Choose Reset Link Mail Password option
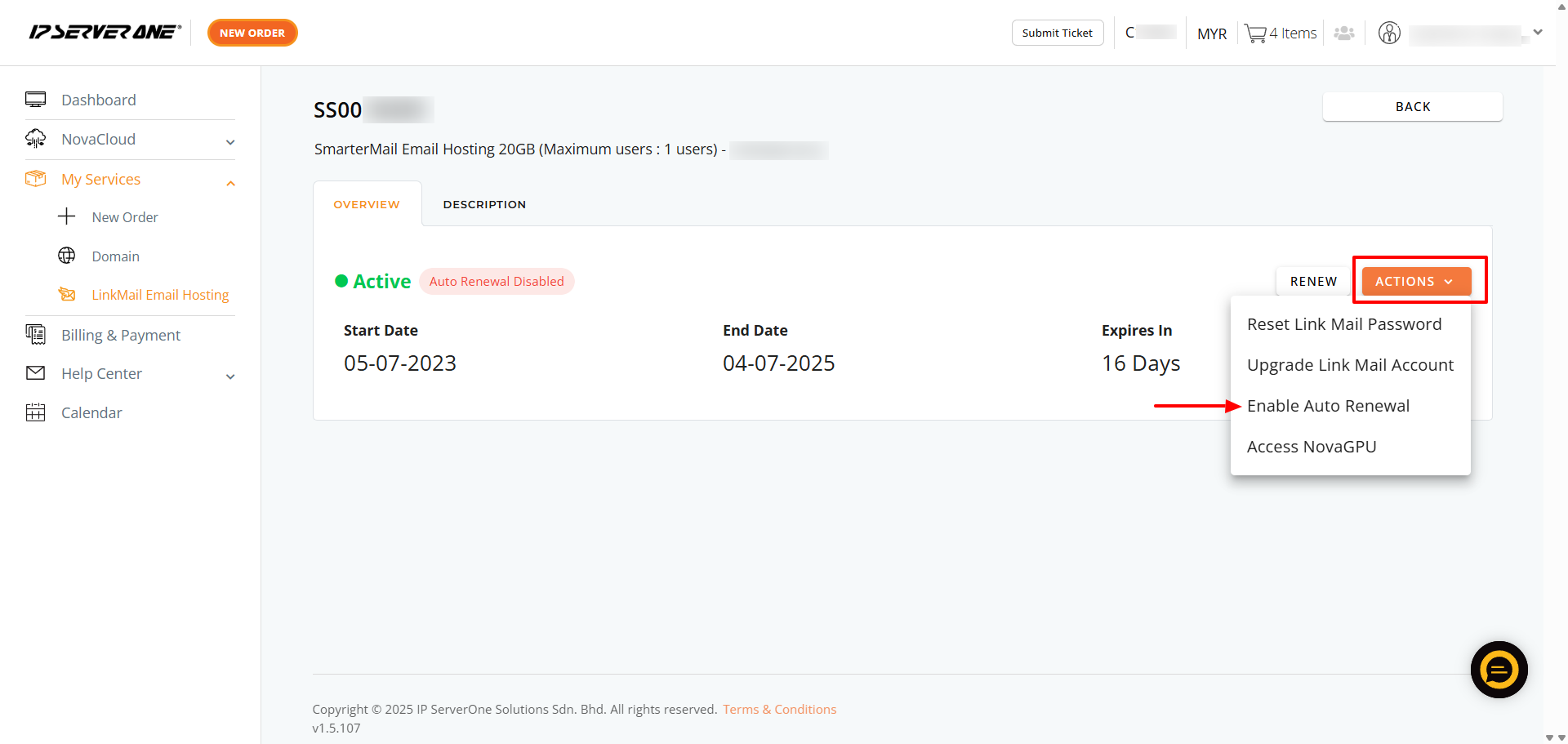The width and height of the screenshot is (1568, 744). point(1344,324)
